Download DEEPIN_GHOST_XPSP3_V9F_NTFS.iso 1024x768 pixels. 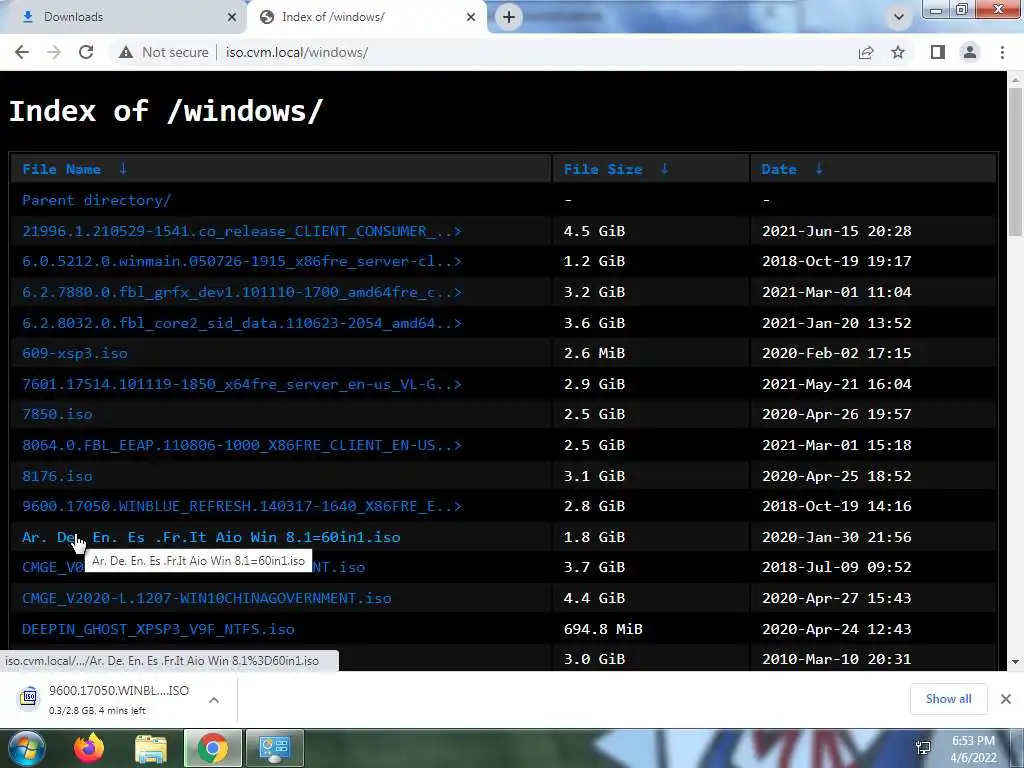pos(158,629)
